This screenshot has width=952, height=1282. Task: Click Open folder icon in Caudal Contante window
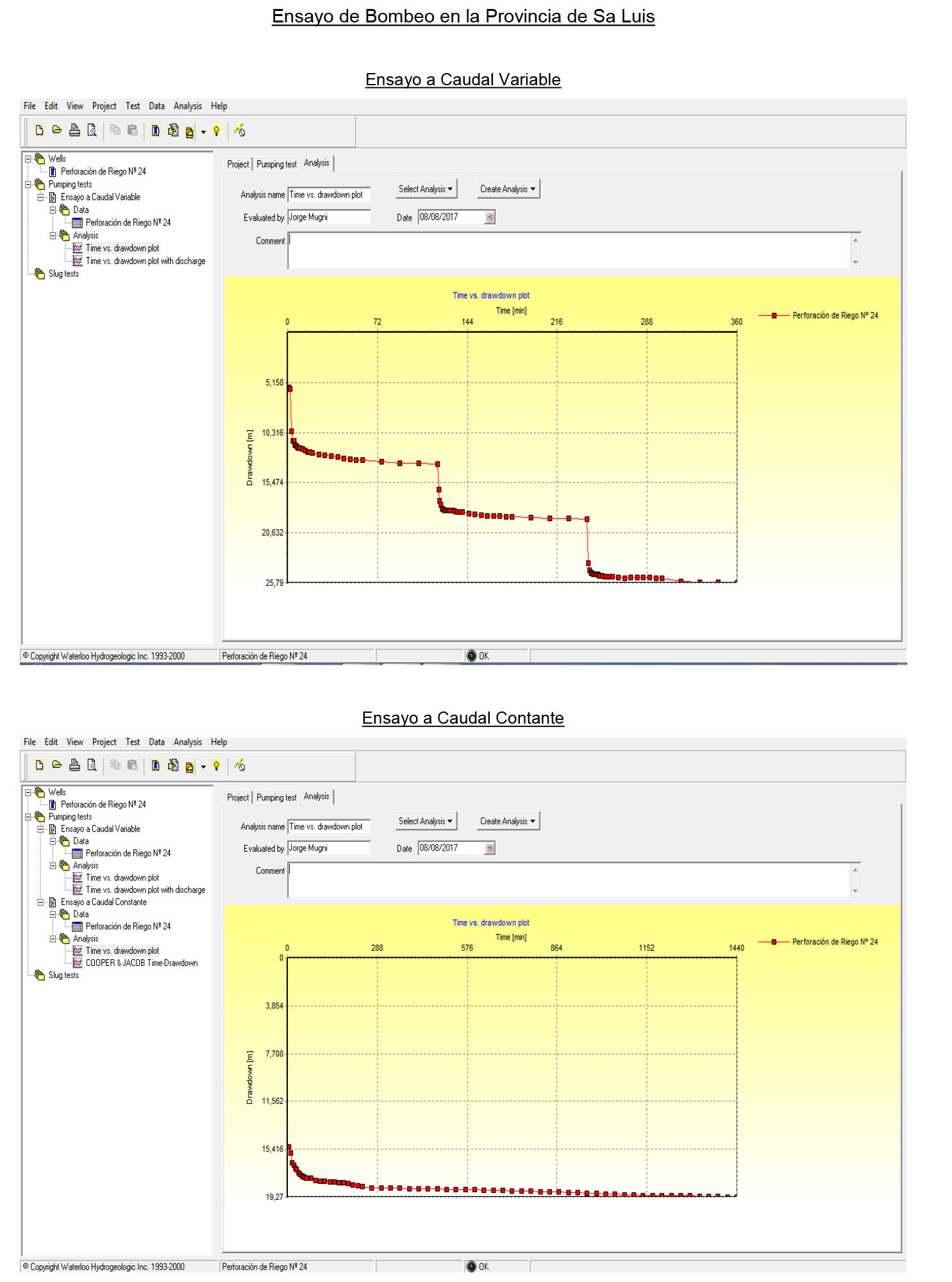[57, 764]
